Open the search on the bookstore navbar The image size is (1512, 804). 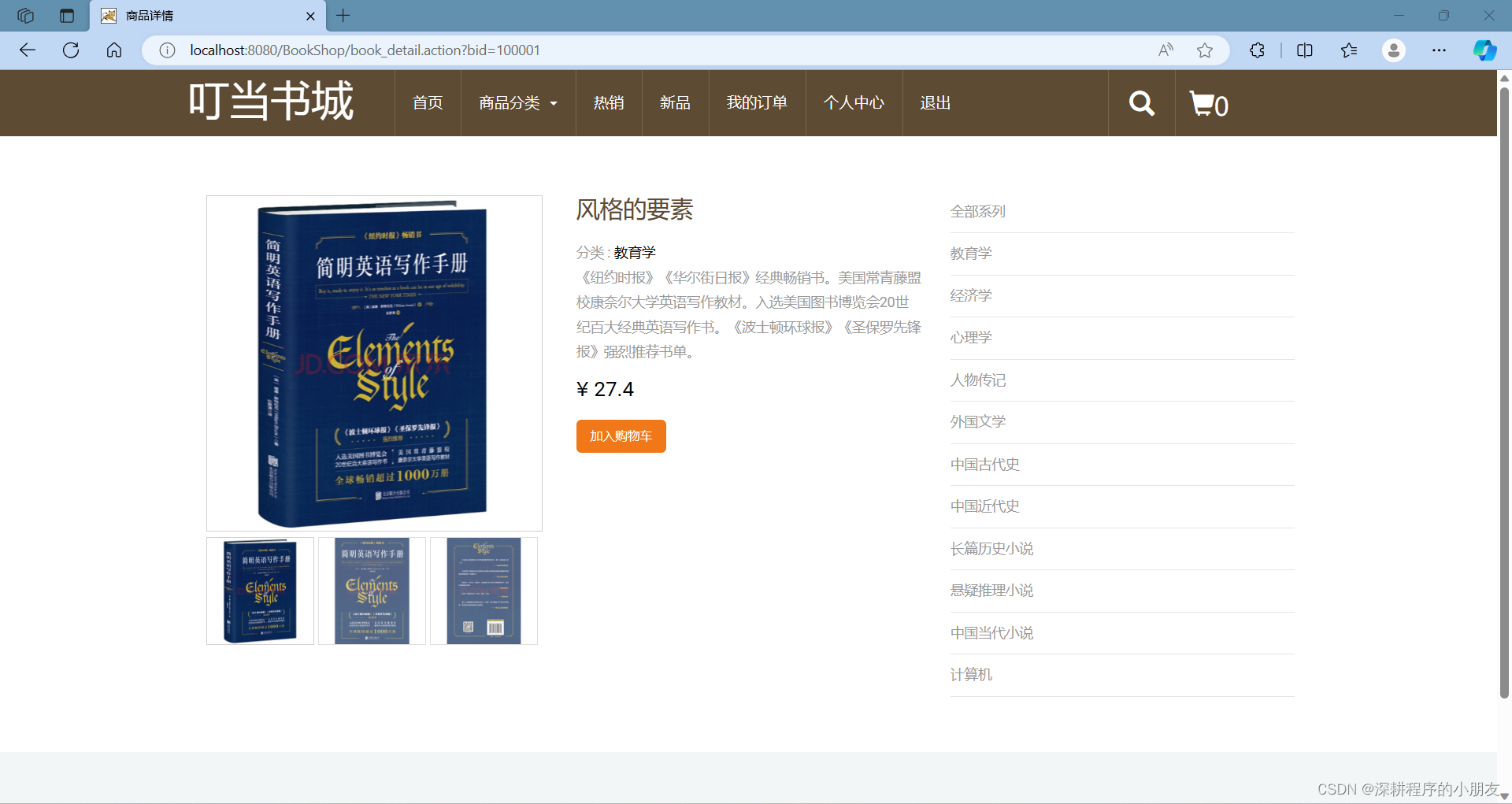(x=1140, y=102)
